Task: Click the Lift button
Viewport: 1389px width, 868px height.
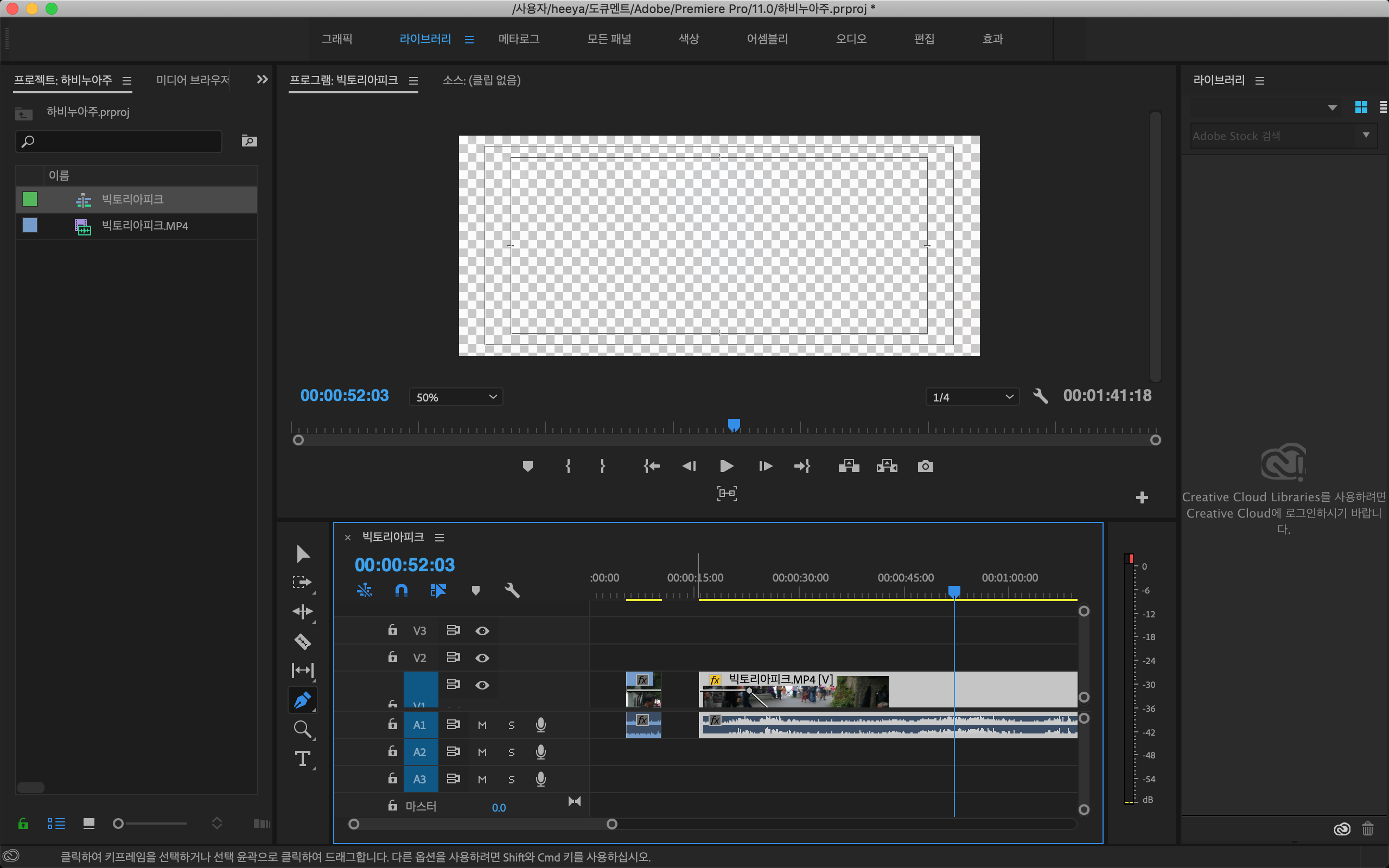Action: [849, 466]
